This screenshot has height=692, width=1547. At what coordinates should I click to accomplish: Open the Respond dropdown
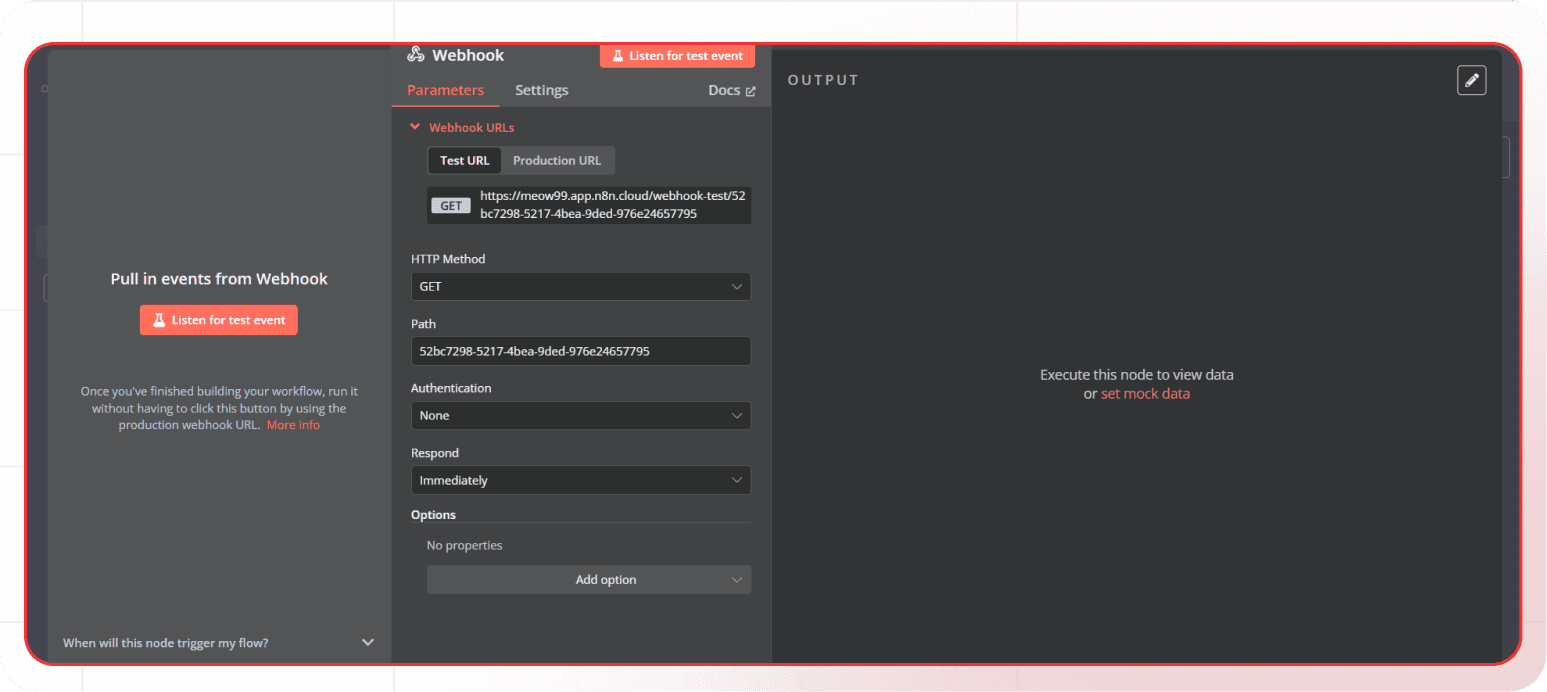point(580,480)
